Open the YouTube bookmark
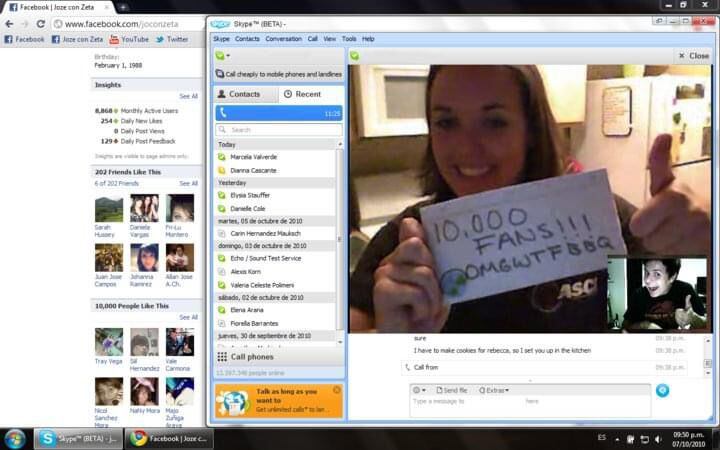The height and width of the screenshot is (450, 720). click(129, 39)
